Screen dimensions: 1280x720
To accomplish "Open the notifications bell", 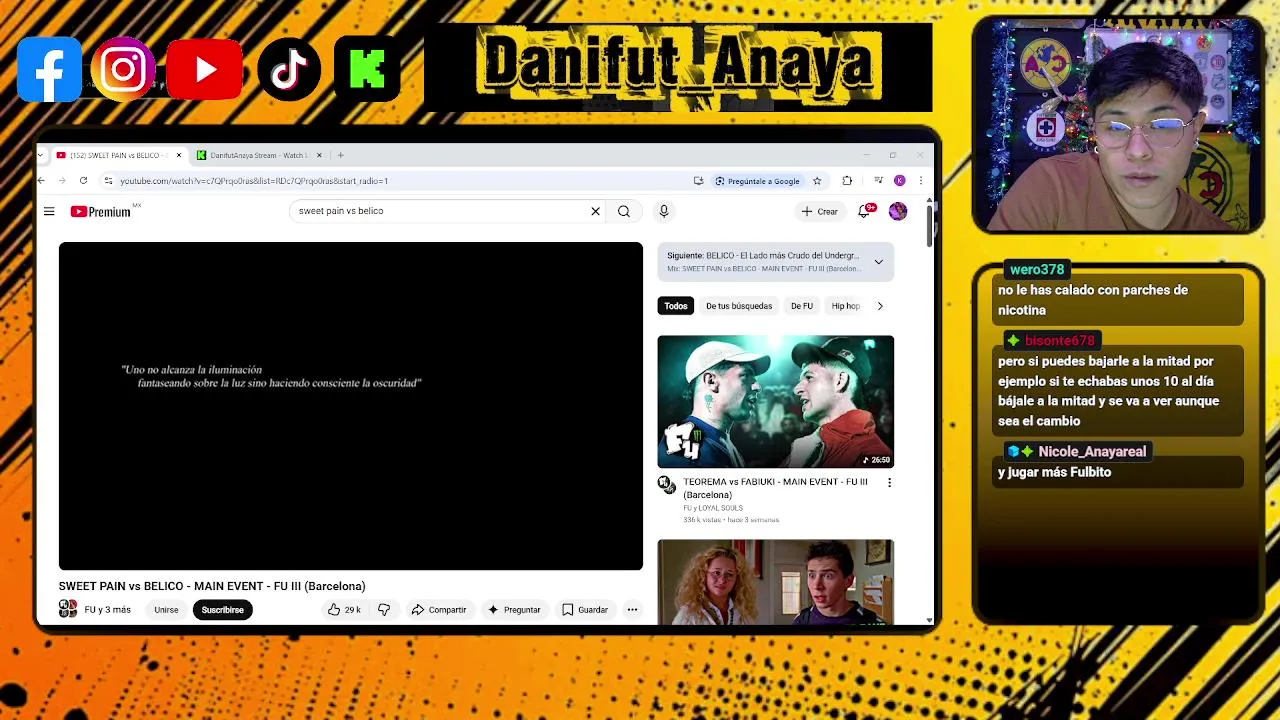I will pyautogui.click(x=865, y=211).
